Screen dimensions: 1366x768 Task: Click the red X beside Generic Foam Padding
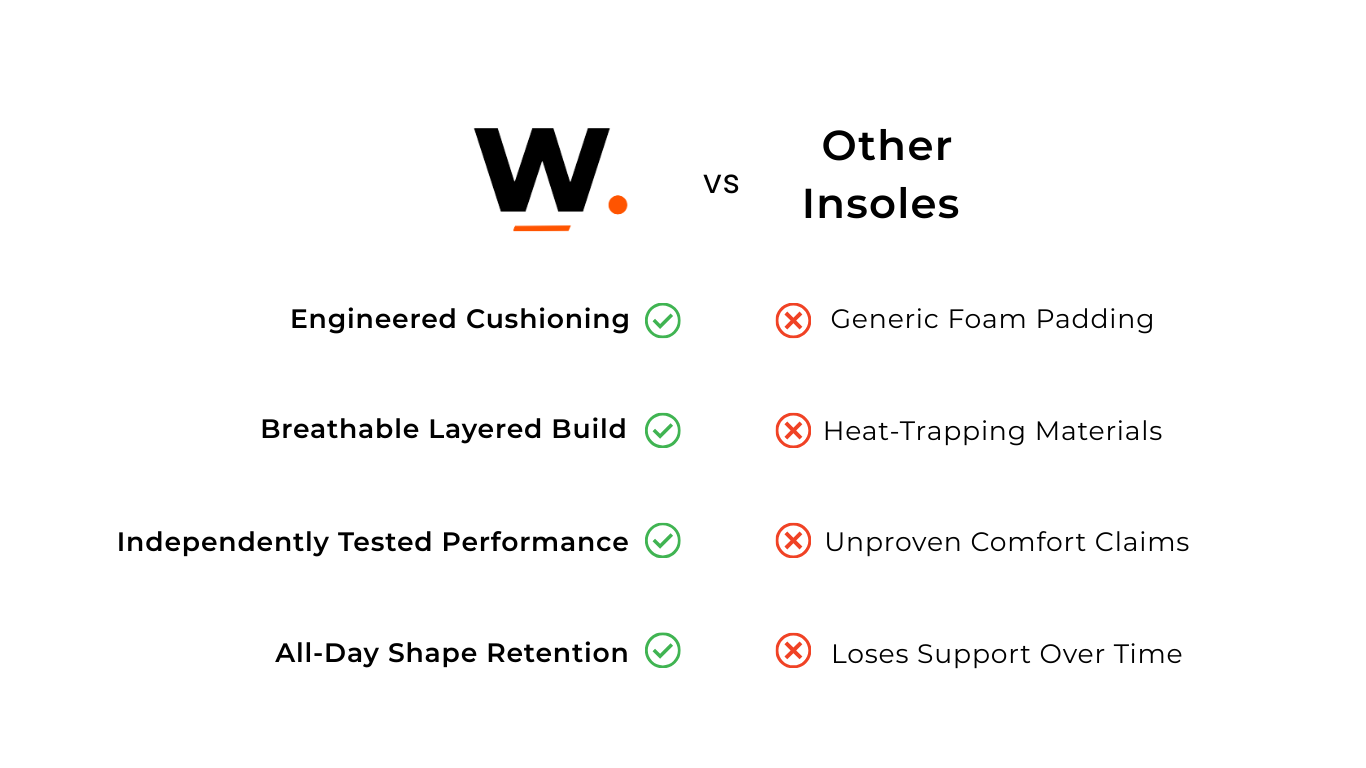(x=793, y=321)
